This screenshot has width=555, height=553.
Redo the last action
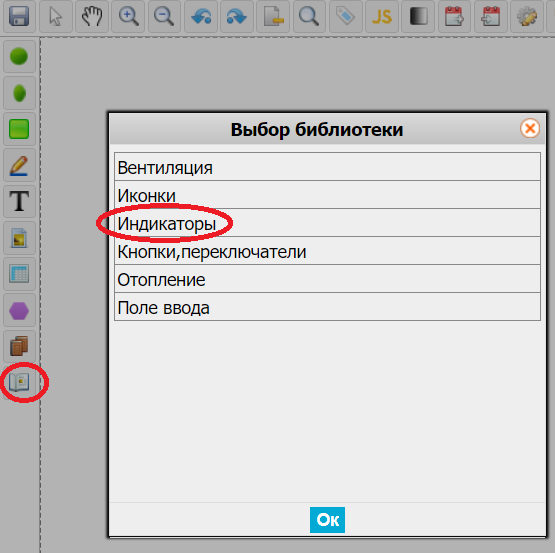(x=237, y=16)
